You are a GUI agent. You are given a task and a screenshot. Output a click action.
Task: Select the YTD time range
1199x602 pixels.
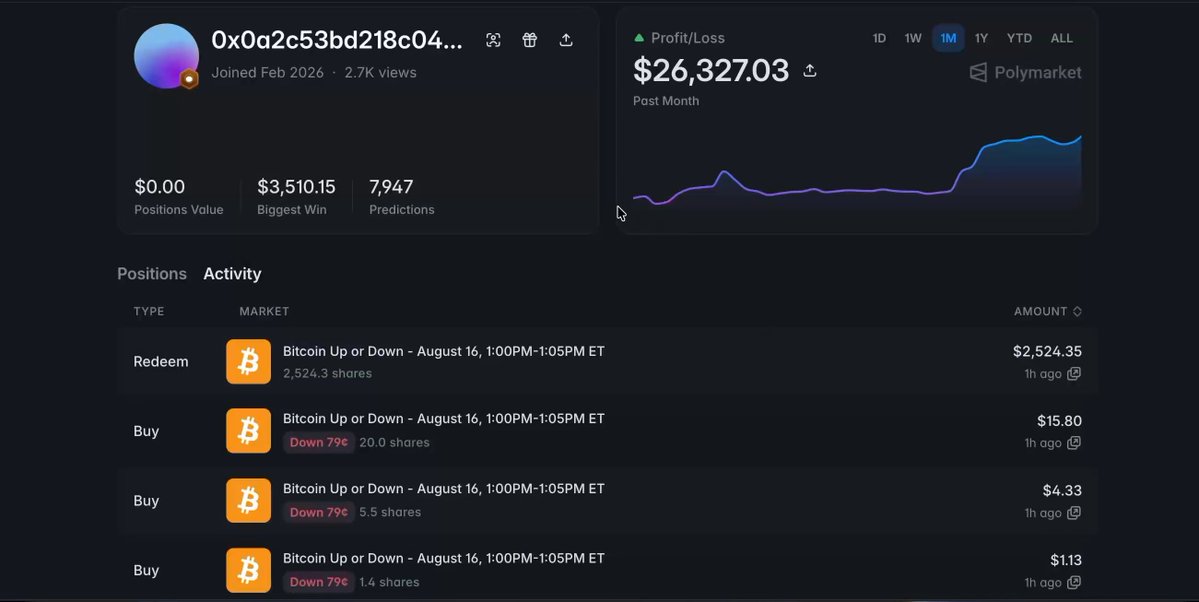click(1019, 38)
